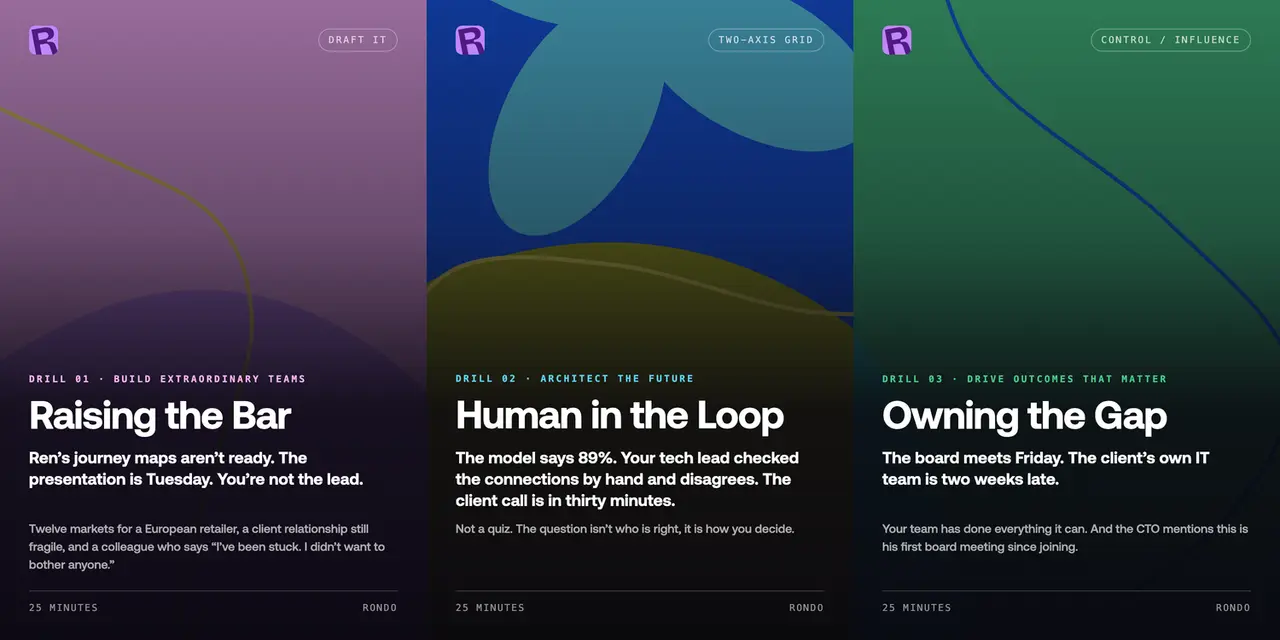This screenshot has height=640, width=1280.
Task: Click '25 MINUTES' on the Human in the Loop card
Action: pos(490,608)
